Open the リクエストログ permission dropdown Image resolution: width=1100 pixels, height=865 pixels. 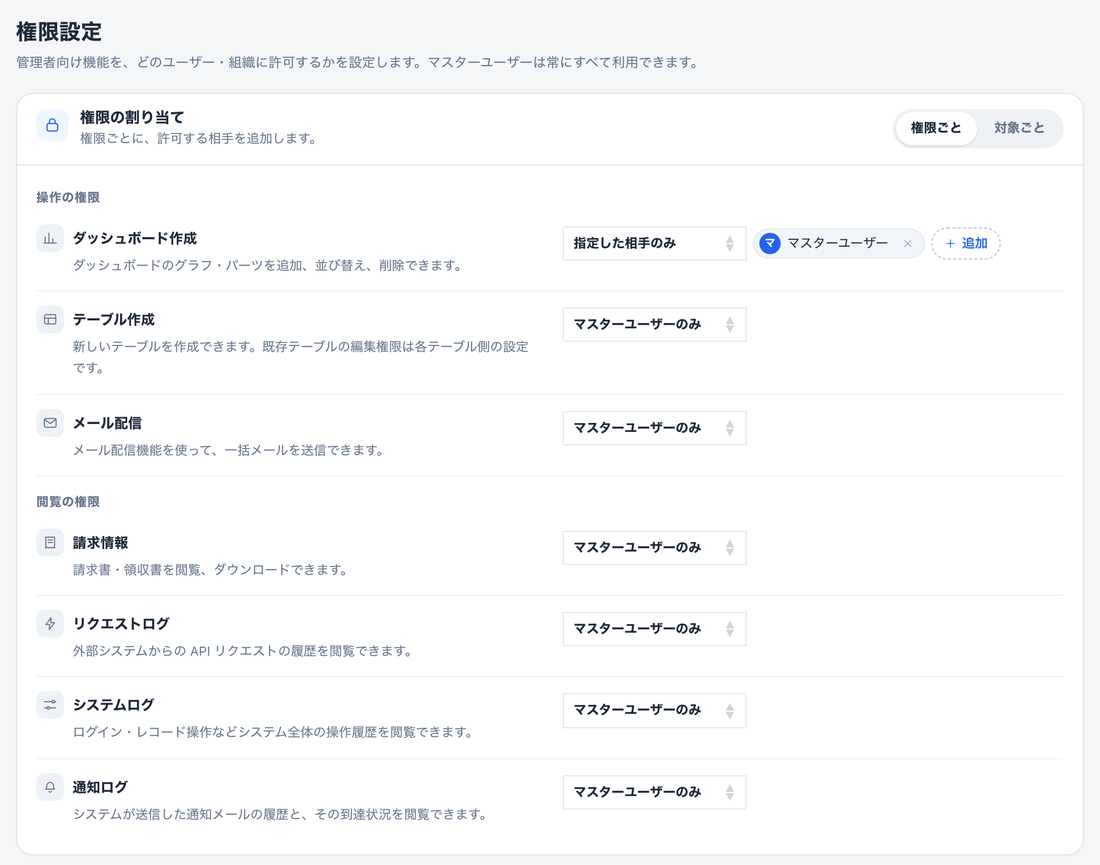654,629
